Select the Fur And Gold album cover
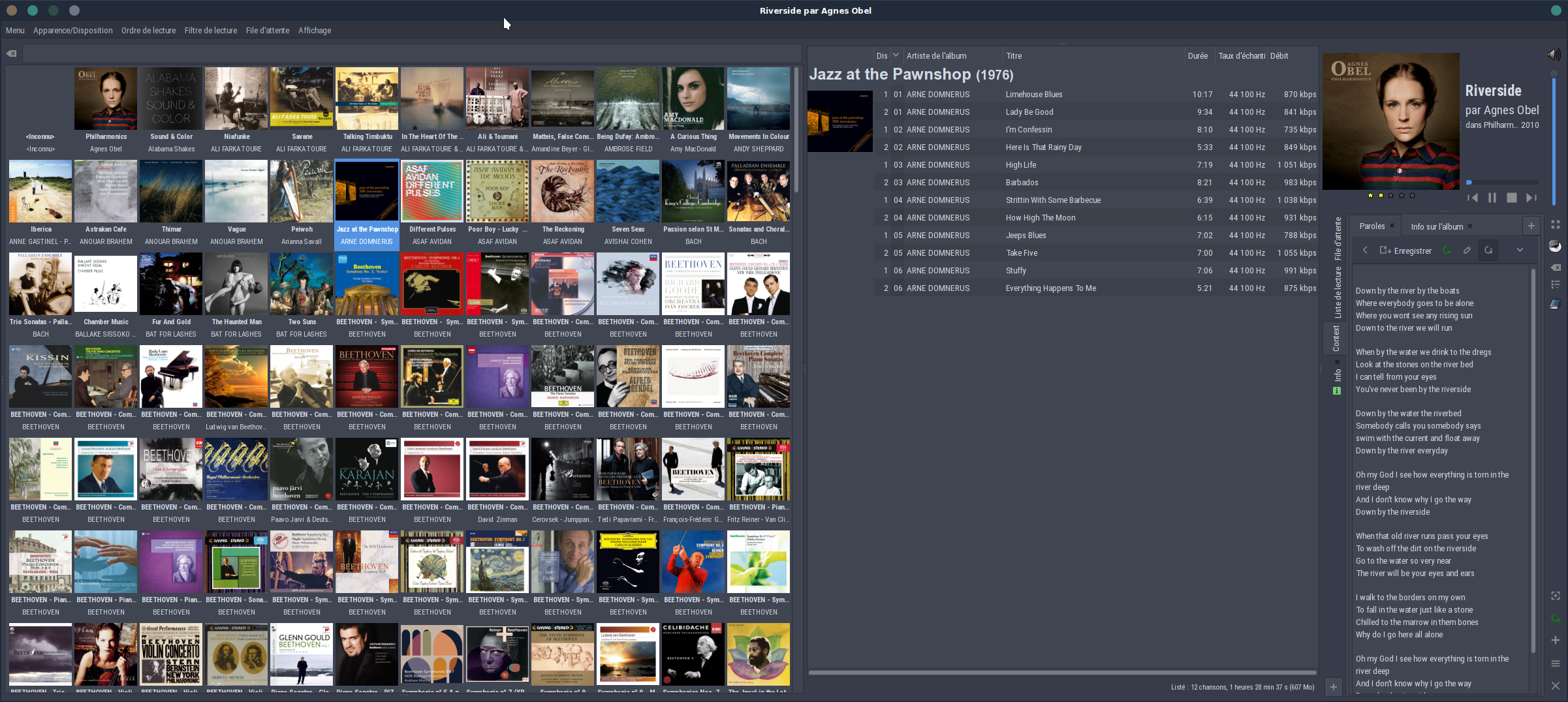This screenshot has height=702, width=1568. 171,284
